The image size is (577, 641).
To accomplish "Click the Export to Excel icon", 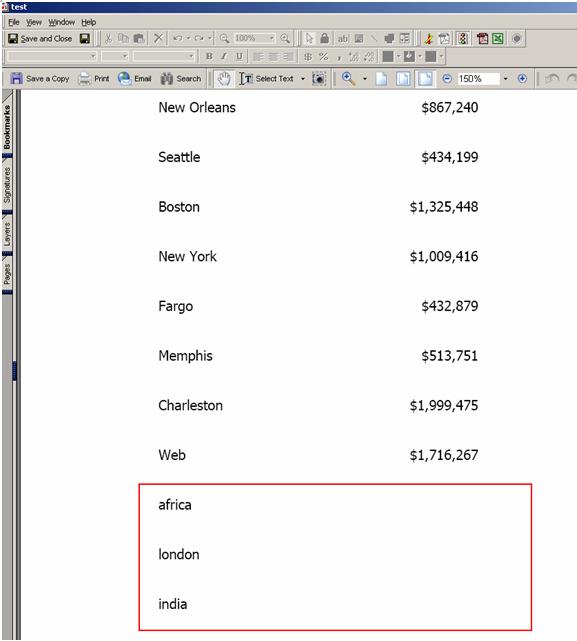I will 498,38.
